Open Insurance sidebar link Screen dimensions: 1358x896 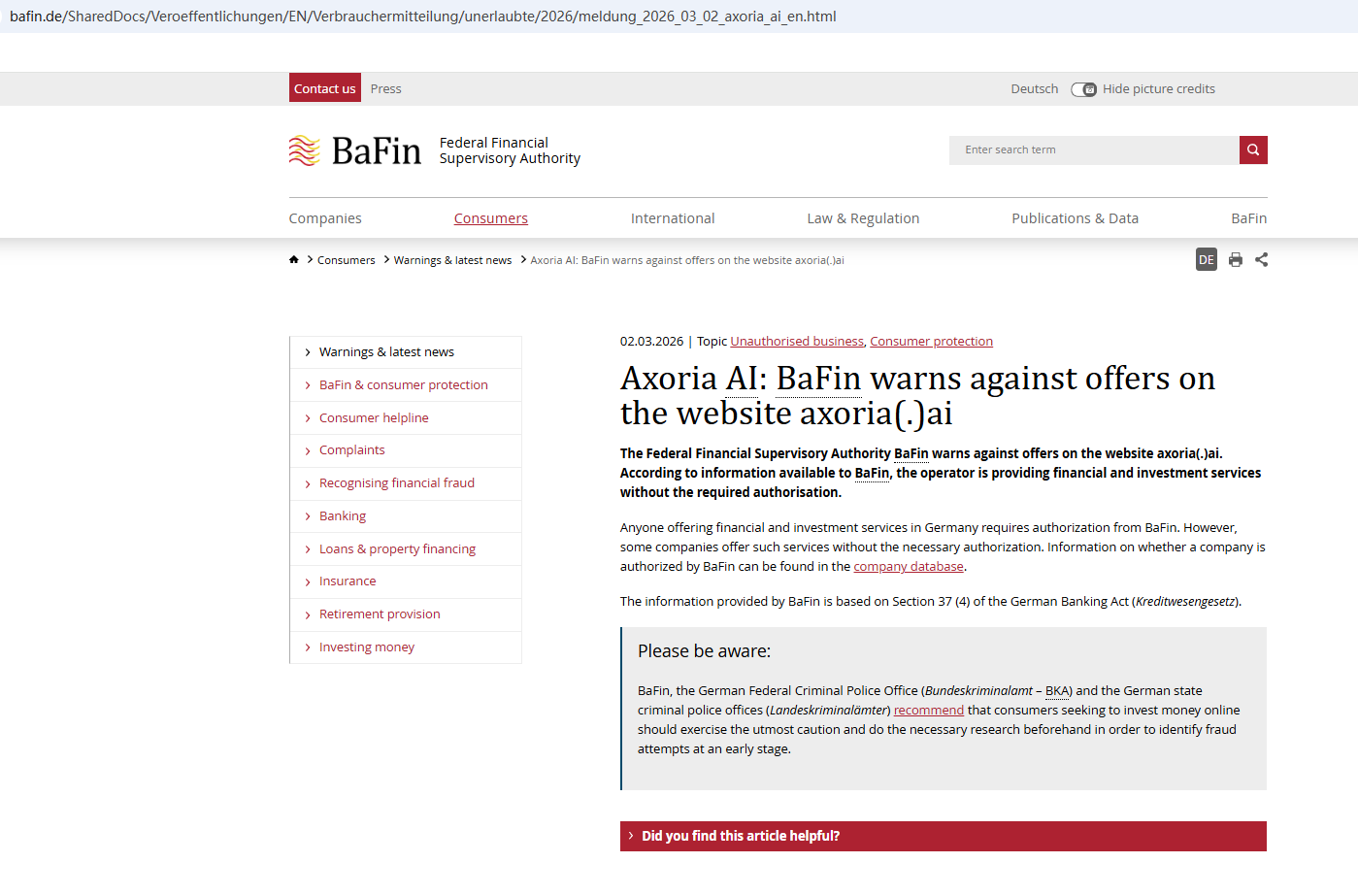pyautogui.click(x=348, y=581)
